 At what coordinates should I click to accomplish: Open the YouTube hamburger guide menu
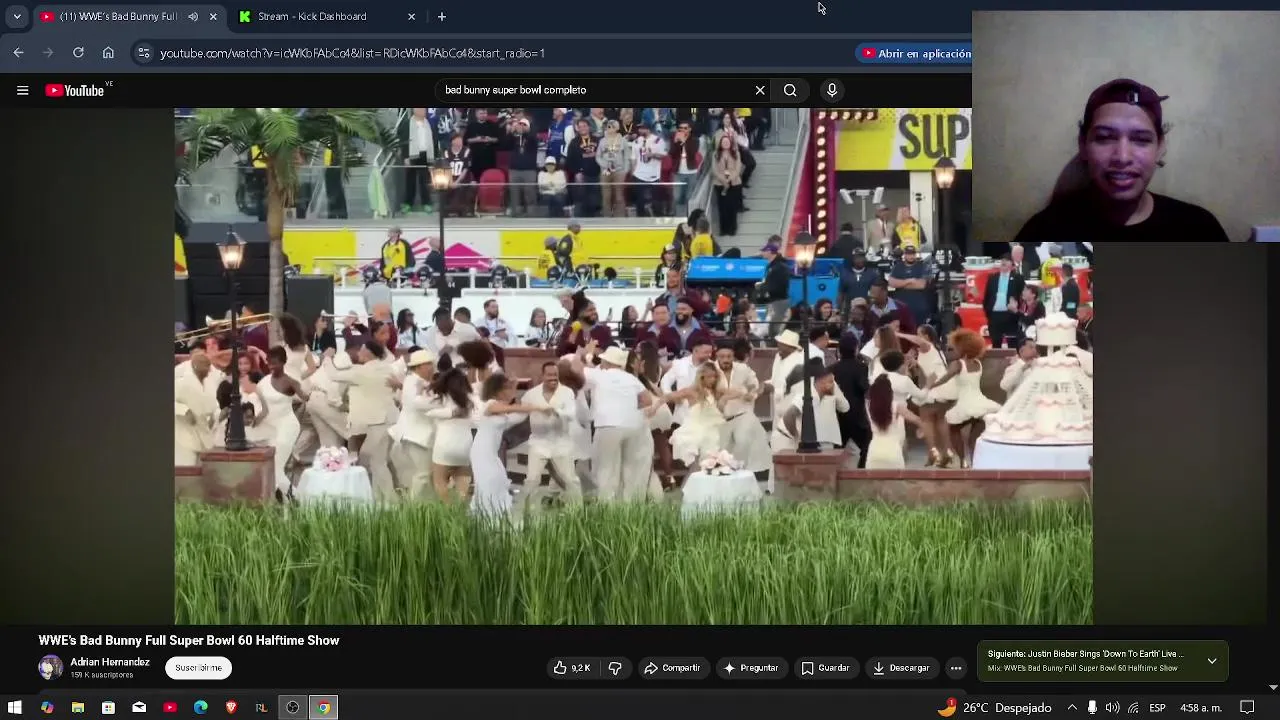click(22, 90)
